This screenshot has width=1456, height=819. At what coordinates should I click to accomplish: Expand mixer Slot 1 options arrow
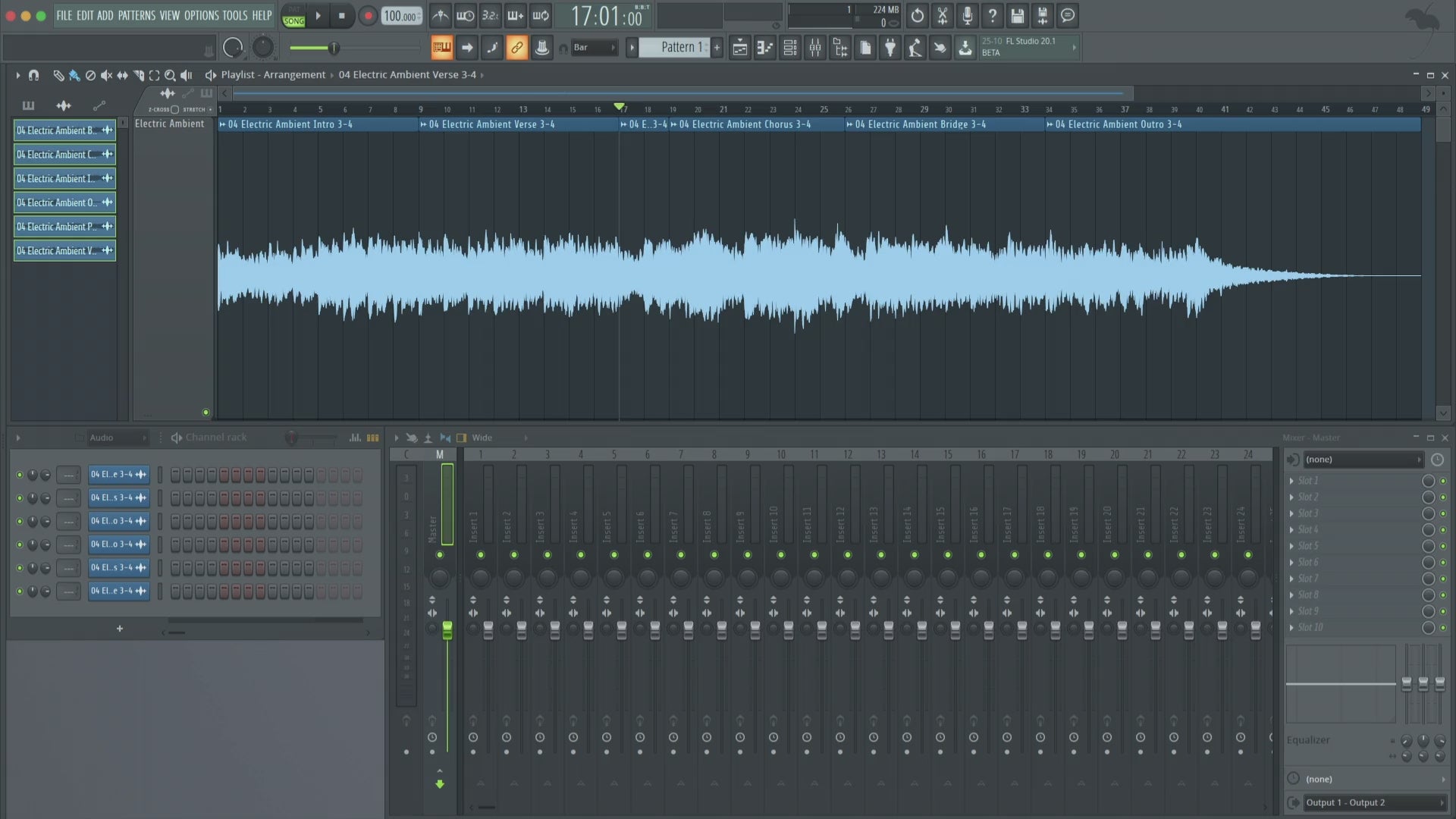[x=1291, y=481]
